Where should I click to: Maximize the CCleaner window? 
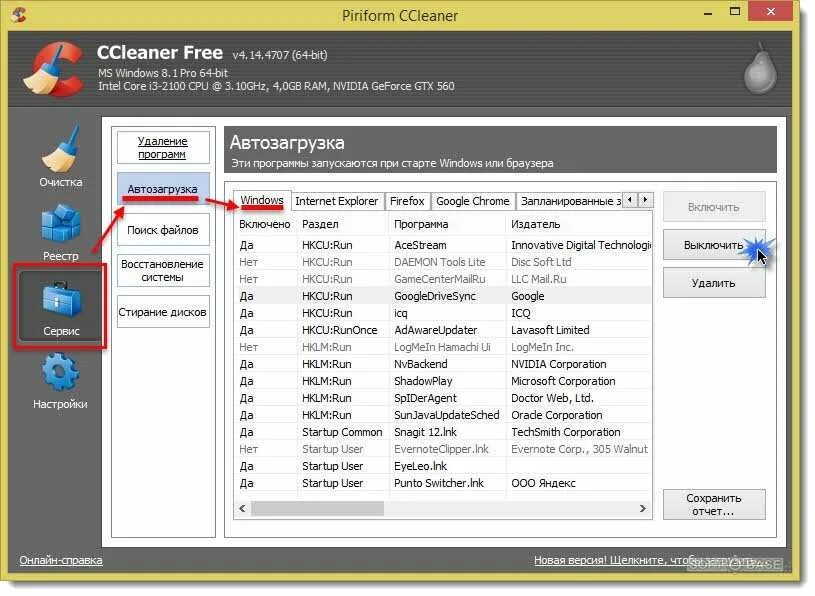point(734,11)
